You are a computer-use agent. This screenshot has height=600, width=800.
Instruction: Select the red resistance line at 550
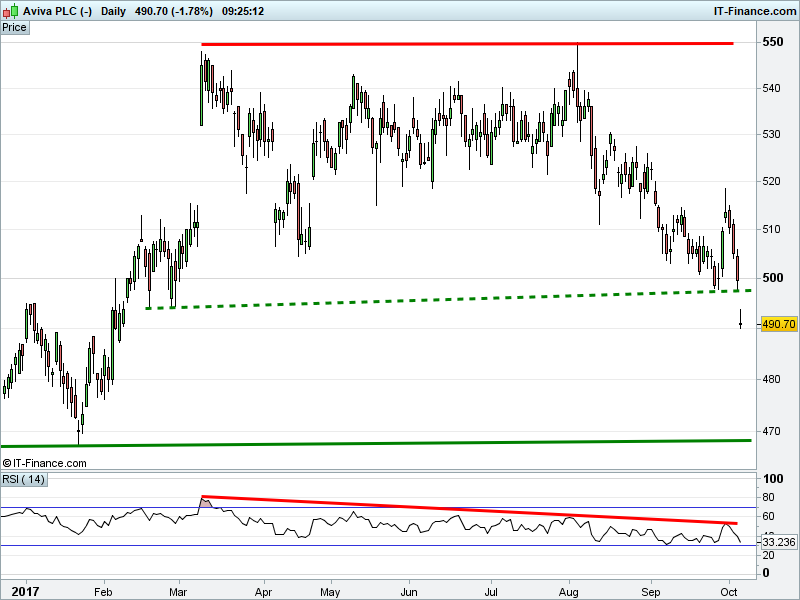(467, 44)
